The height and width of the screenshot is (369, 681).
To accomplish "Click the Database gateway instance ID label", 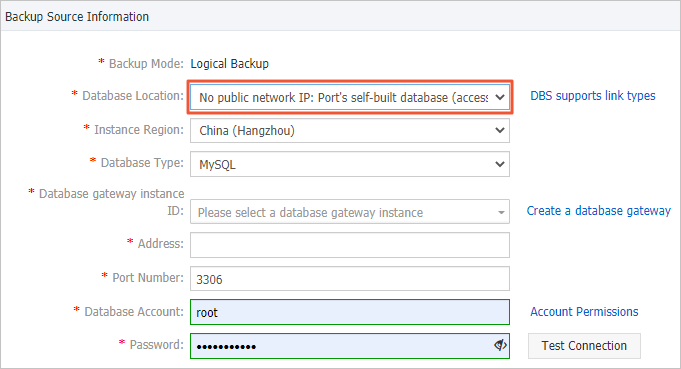I will click(x=112, y=202).
